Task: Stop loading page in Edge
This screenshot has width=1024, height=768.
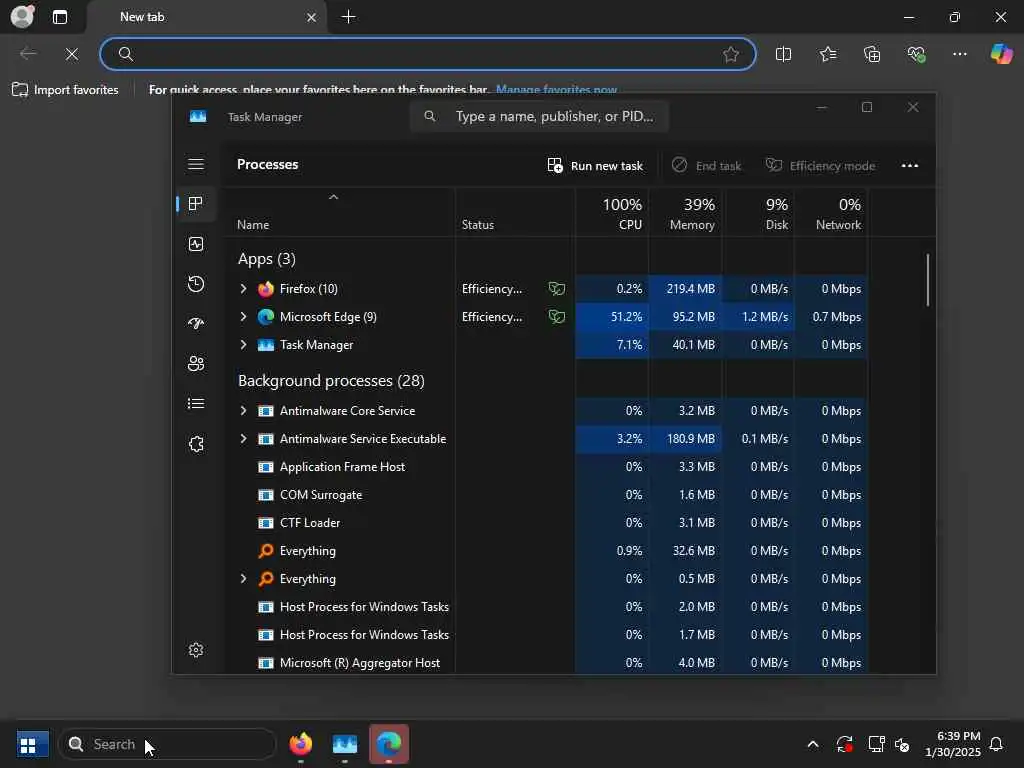Action: click(72, 54)
